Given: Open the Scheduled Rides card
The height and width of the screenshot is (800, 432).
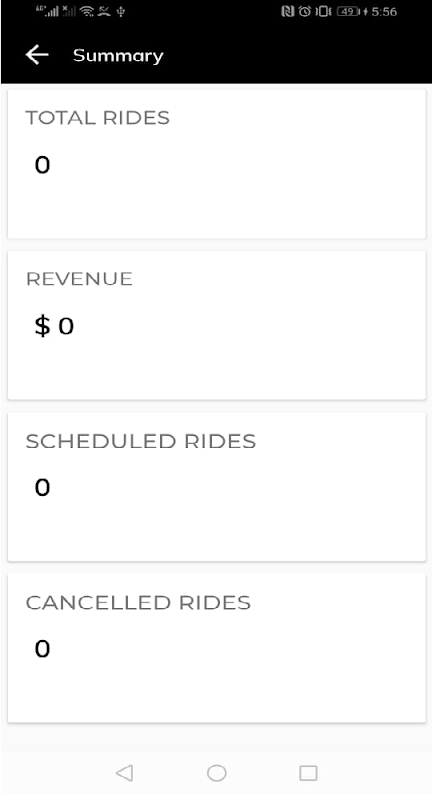Looking at the screenshot, I should [216, 487].
